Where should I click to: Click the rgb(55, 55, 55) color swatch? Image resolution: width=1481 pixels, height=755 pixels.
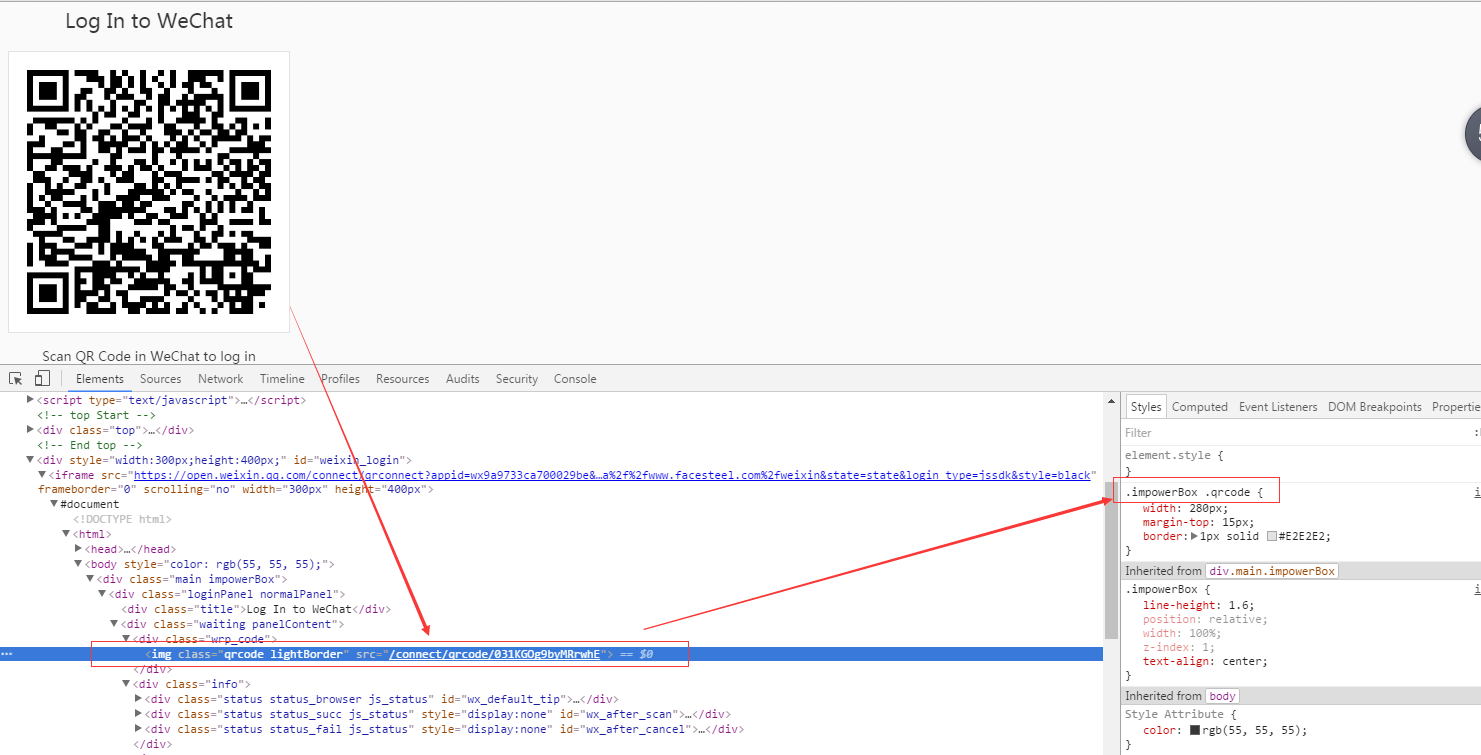pyautogui.click(x=1194, y=730)
